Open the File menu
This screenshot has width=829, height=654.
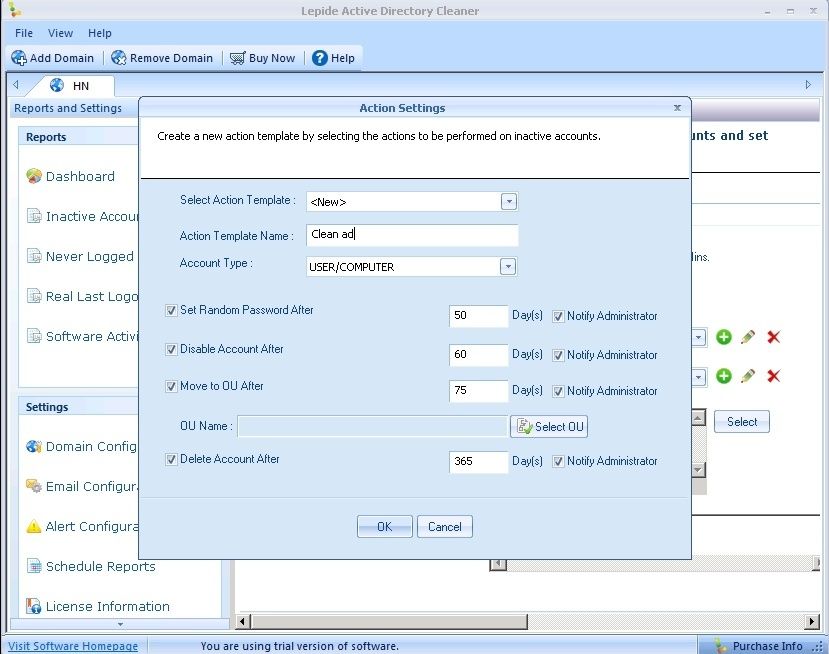(24, 33)
